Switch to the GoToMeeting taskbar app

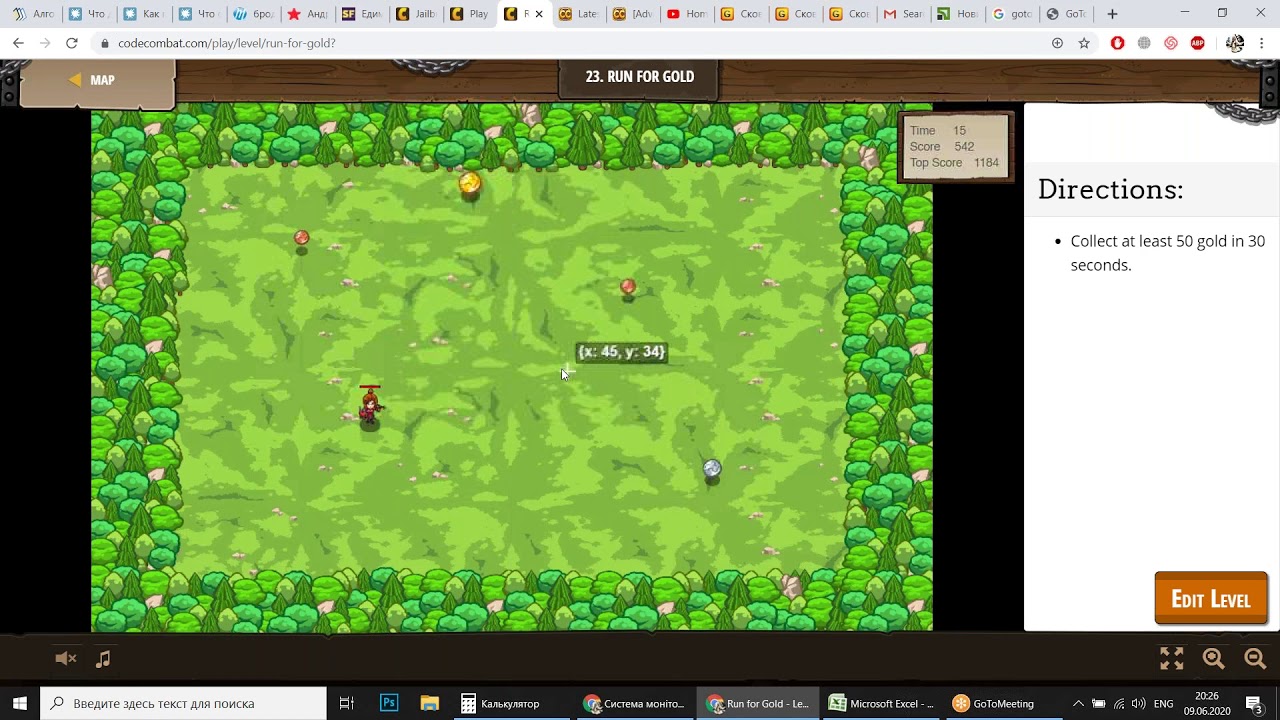tap(1004, 703)
